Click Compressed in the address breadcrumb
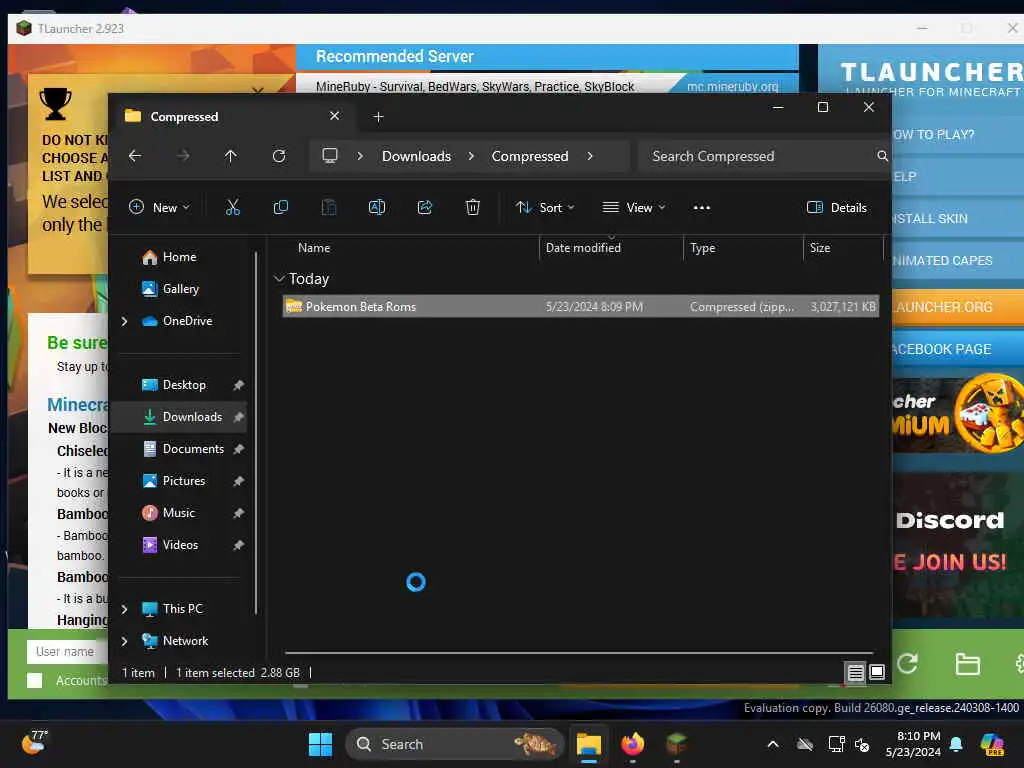The image size is (1024, 768). pyautogui.click(x=530, y=156)
